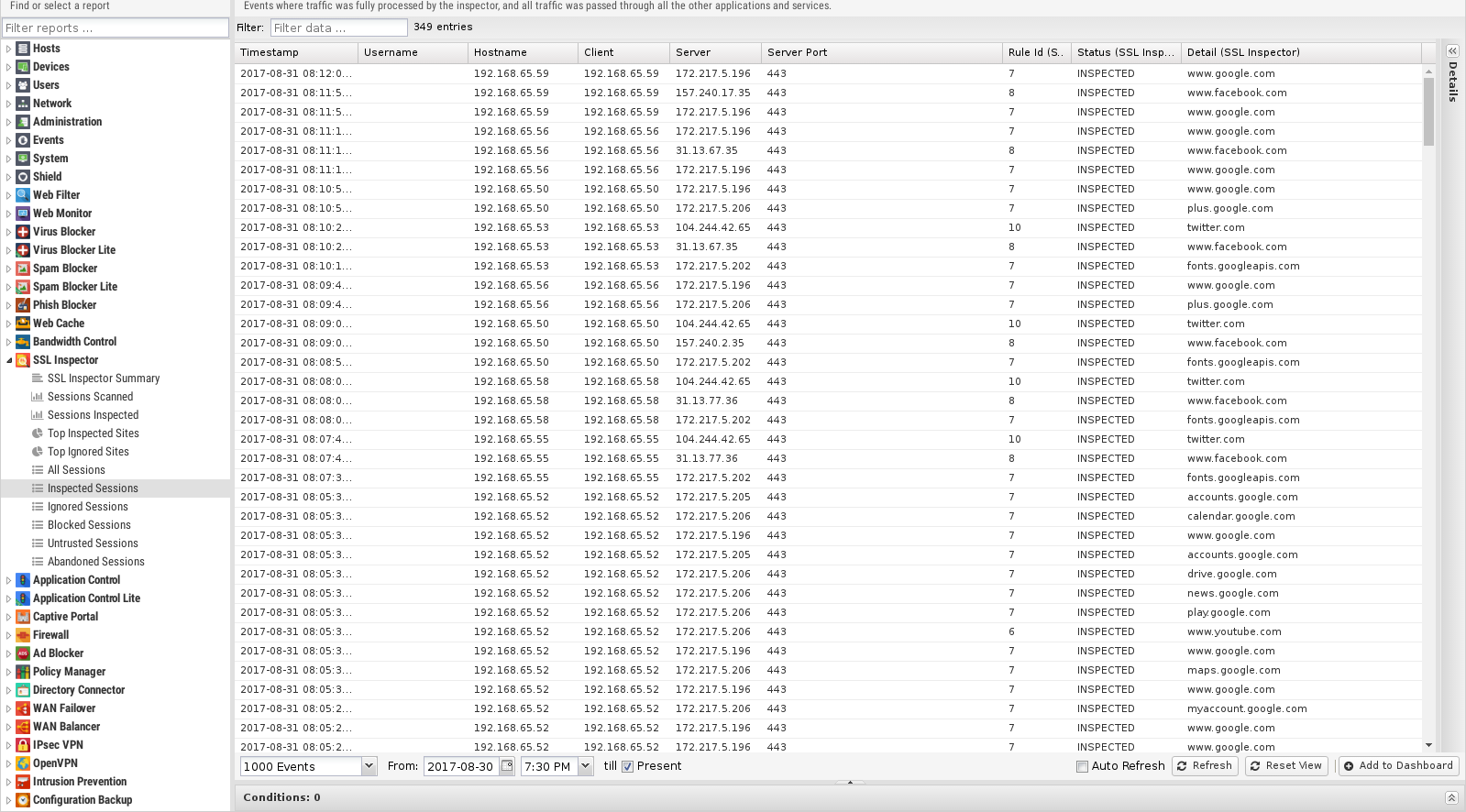The width and height of the screenshot is (1466, 812).
Task: Click the Administration category icon
Action: point(23,122)
